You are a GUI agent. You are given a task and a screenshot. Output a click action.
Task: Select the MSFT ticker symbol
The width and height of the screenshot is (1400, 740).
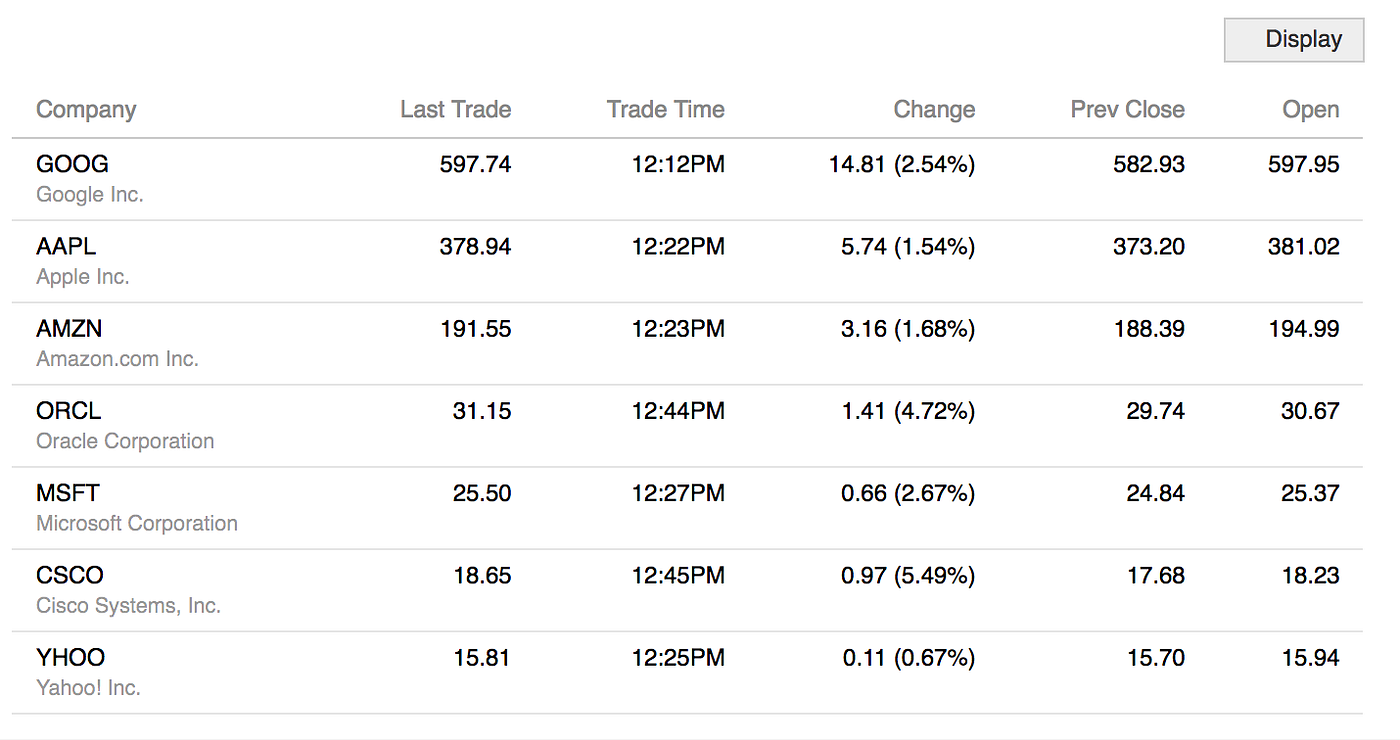[x=68, y=493]
